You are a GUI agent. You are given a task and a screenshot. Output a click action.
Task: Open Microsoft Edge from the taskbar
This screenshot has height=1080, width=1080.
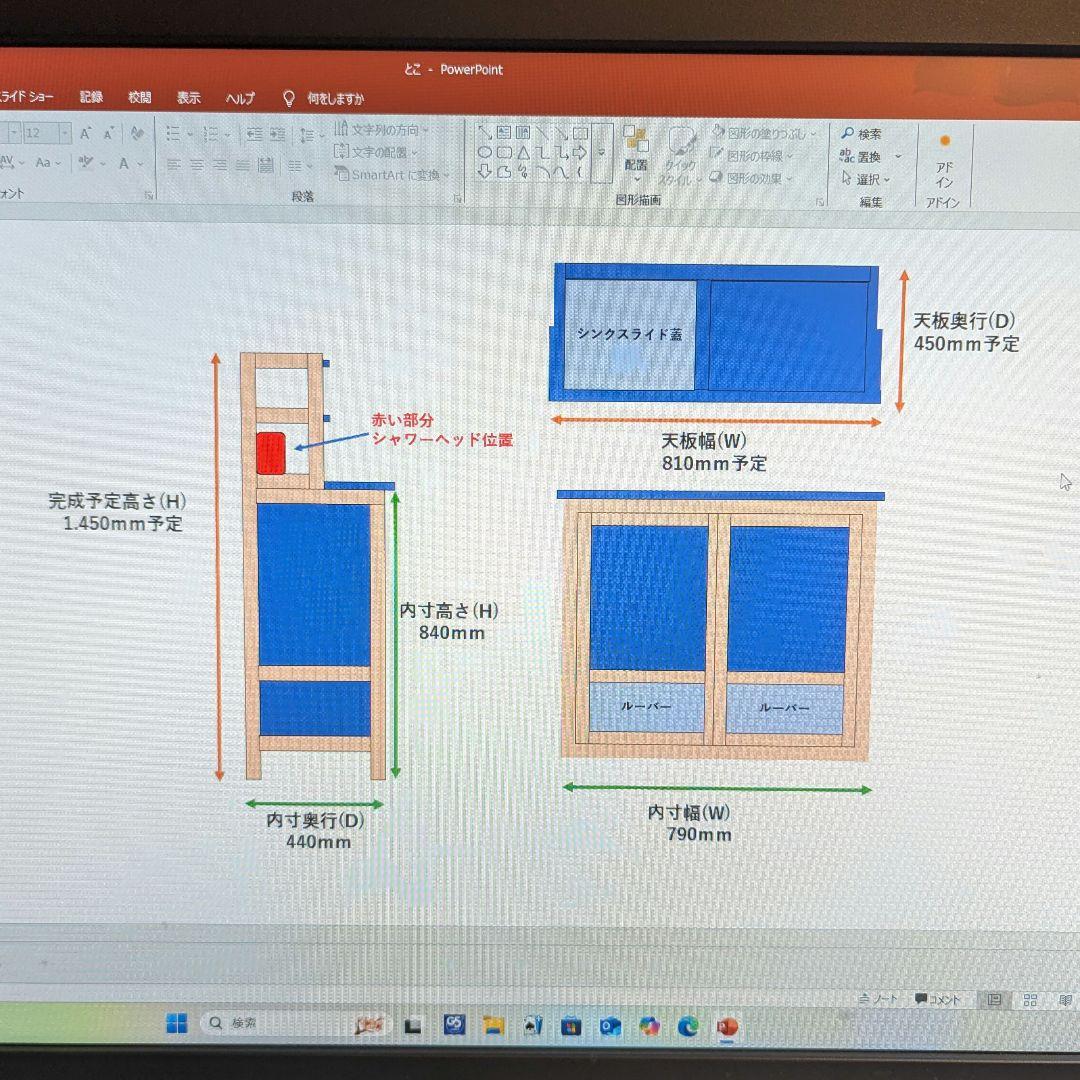pyautogui.click(x=688, y=1026)
